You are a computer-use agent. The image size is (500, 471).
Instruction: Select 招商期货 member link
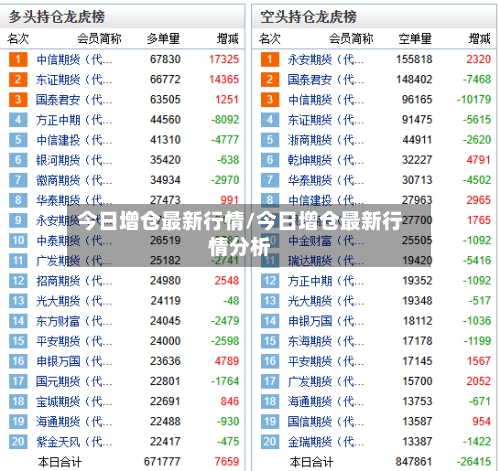point(74,281)
